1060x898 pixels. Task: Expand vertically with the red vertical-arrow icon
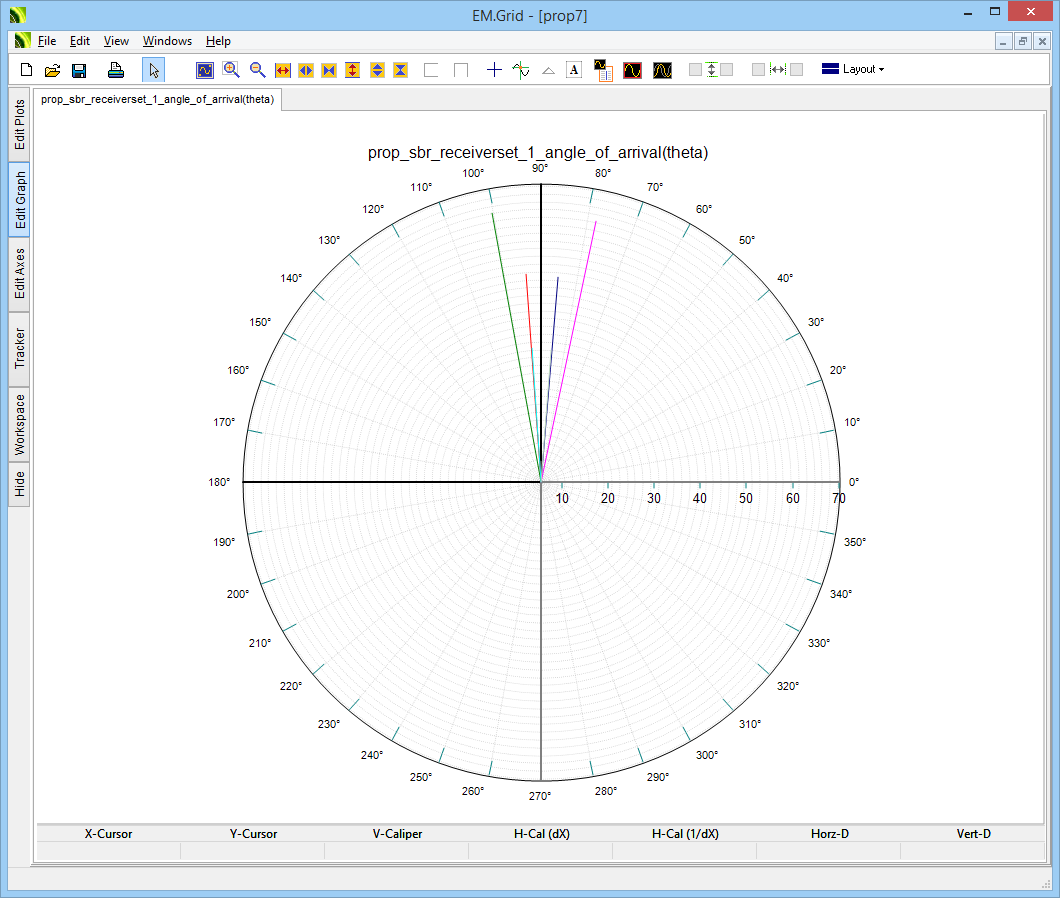352,70
